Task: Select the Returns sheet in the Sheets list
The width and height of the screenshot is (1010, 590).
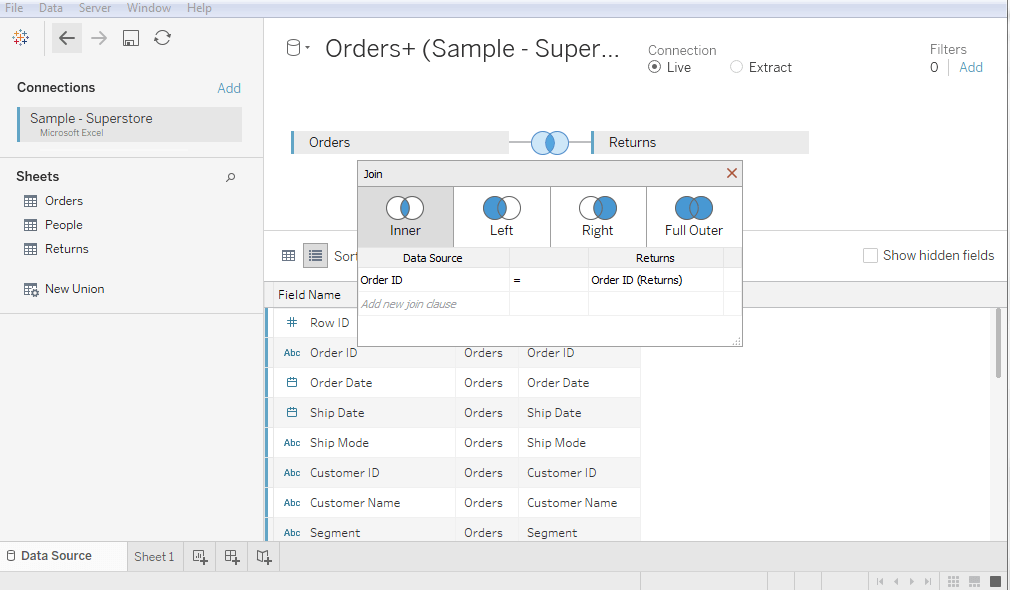Action: (x=66, y=249)
